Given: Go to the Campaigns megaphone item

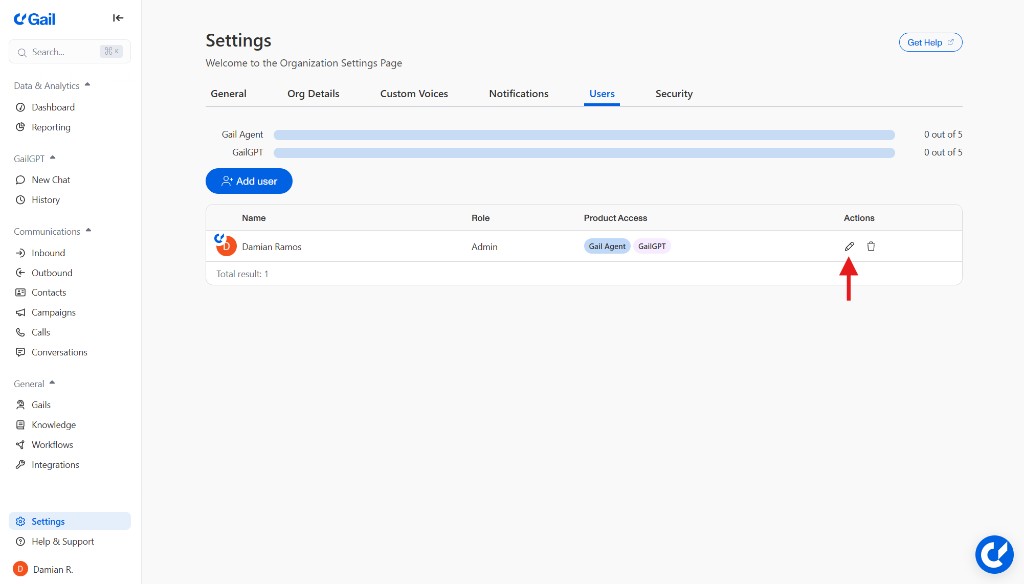Looking at the screenshot, I should [x=53, y=312].
